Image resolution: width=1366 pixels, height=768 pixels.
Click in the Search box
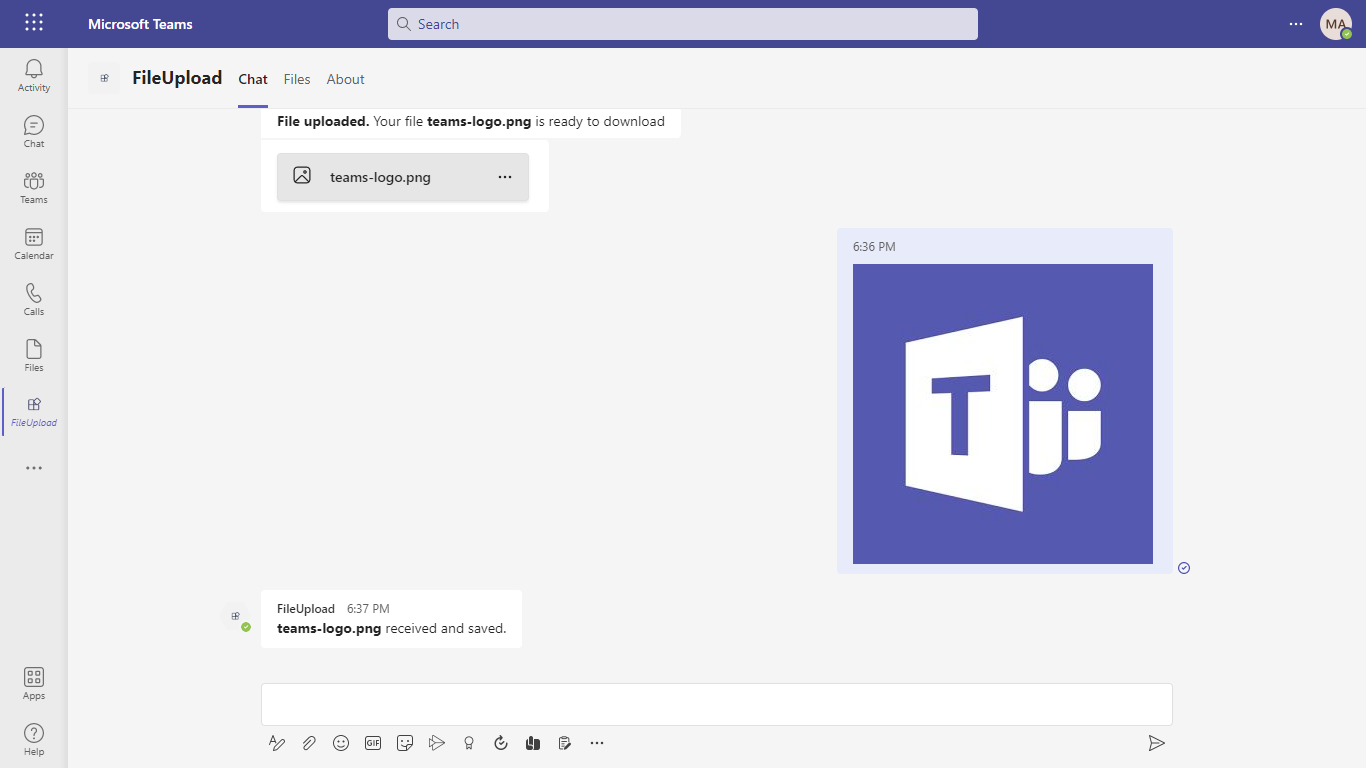(x=683, y=24)
